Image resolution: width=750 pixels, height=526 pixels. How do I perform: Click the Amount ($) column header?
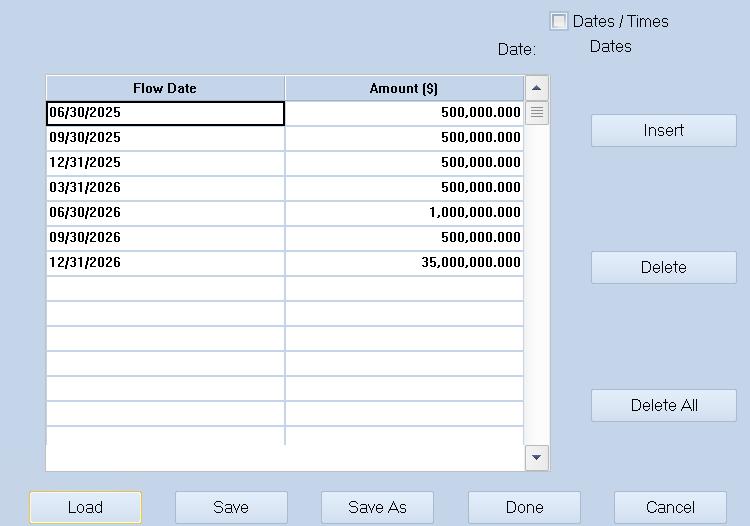pyautogui.click(x=404, y=88)
